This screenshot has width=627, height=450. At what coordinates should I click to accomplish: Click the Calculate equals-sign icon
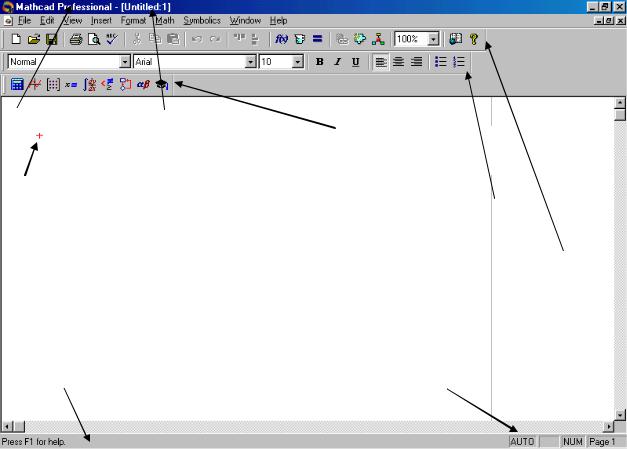tap(317, 39)
